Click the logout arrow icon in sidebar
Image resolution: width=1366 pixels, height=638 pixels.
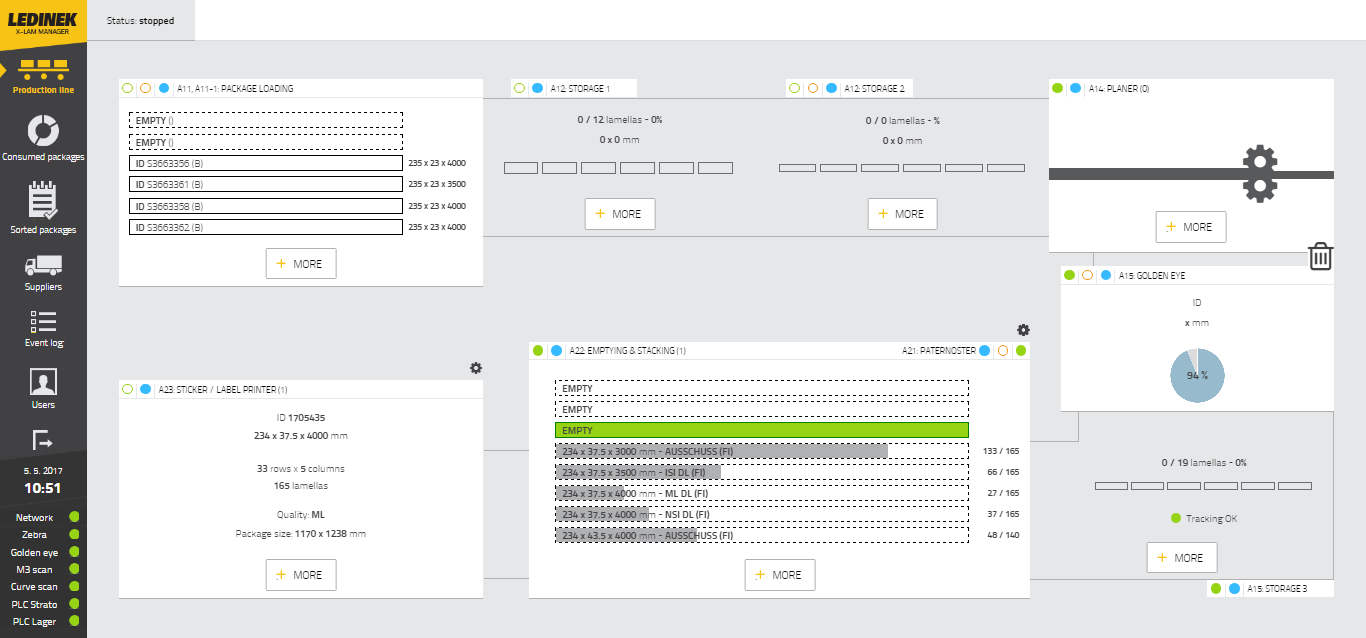click(x=43, y=439)
